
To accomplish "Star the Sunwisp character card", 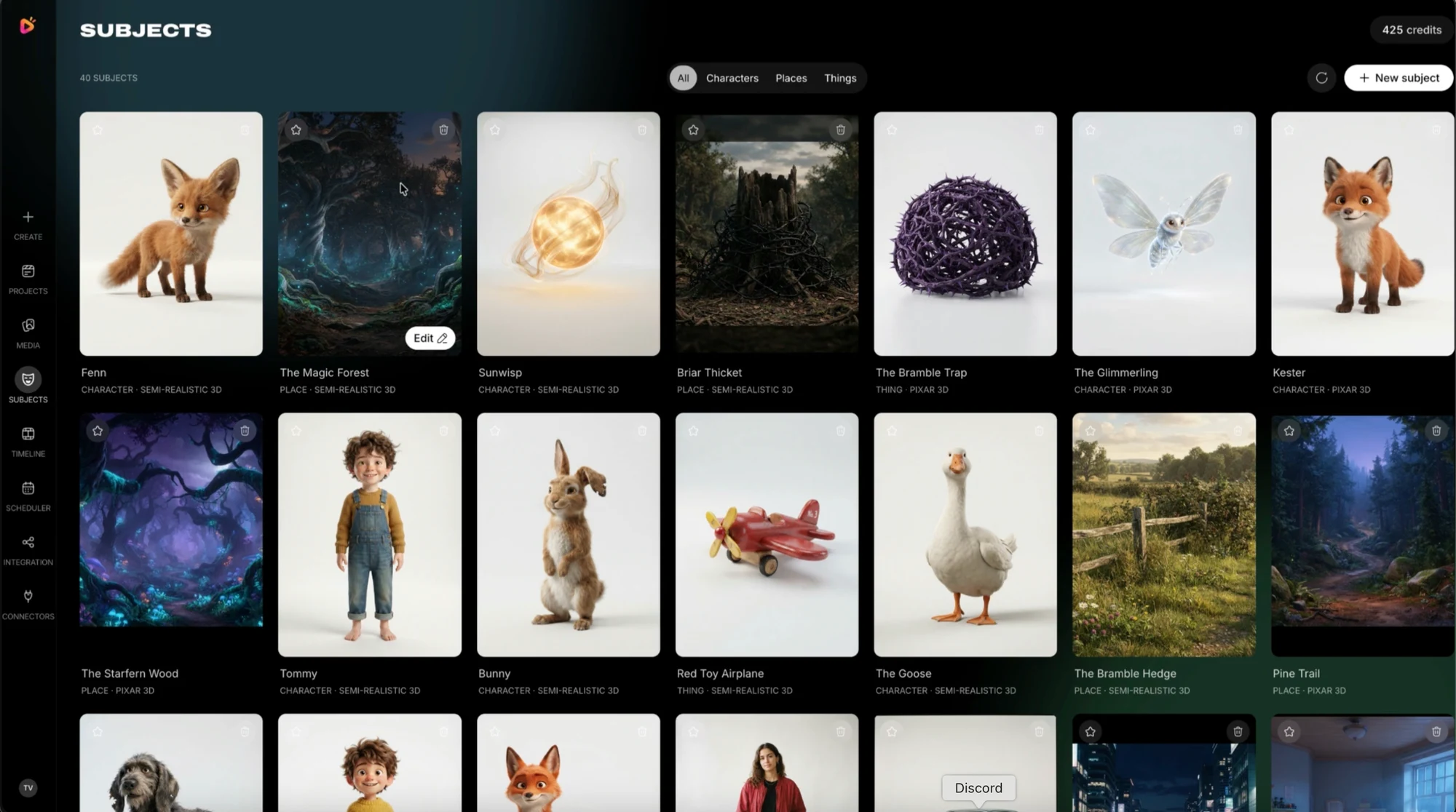I will [494, 130].
